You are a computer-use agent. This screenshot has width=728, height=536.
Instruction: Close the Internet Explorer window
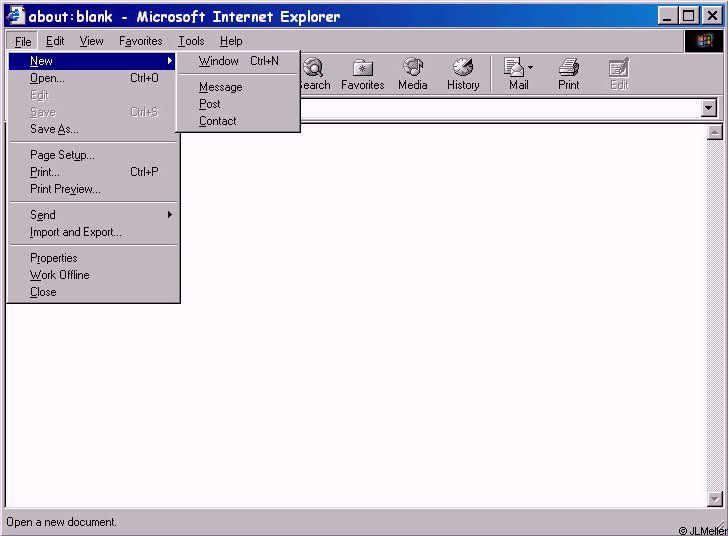(x=712, y=16)
